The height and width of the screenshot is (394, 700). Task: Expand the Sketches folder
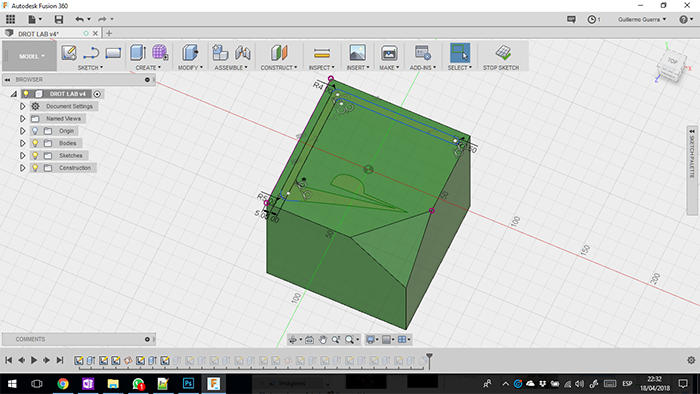pyautogui.click(x=22, y=155)
